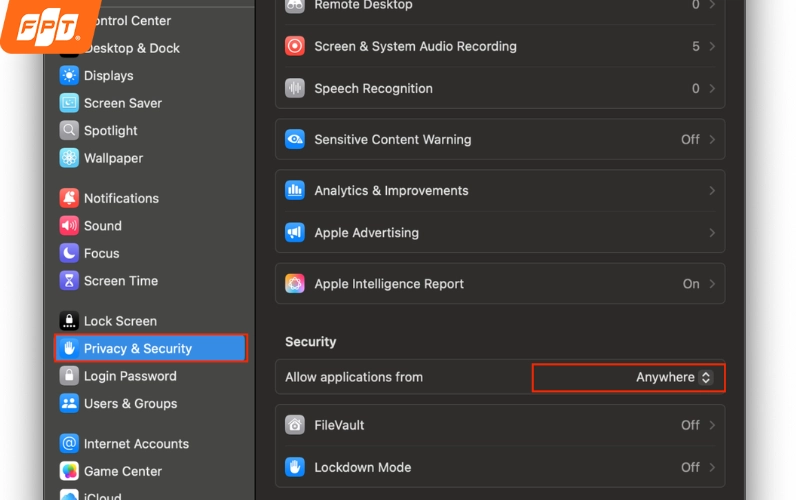The width and height of the screenshot is (800, 500).
Task: Click the Screen Time hourglass icon
Action: point(69,281)
